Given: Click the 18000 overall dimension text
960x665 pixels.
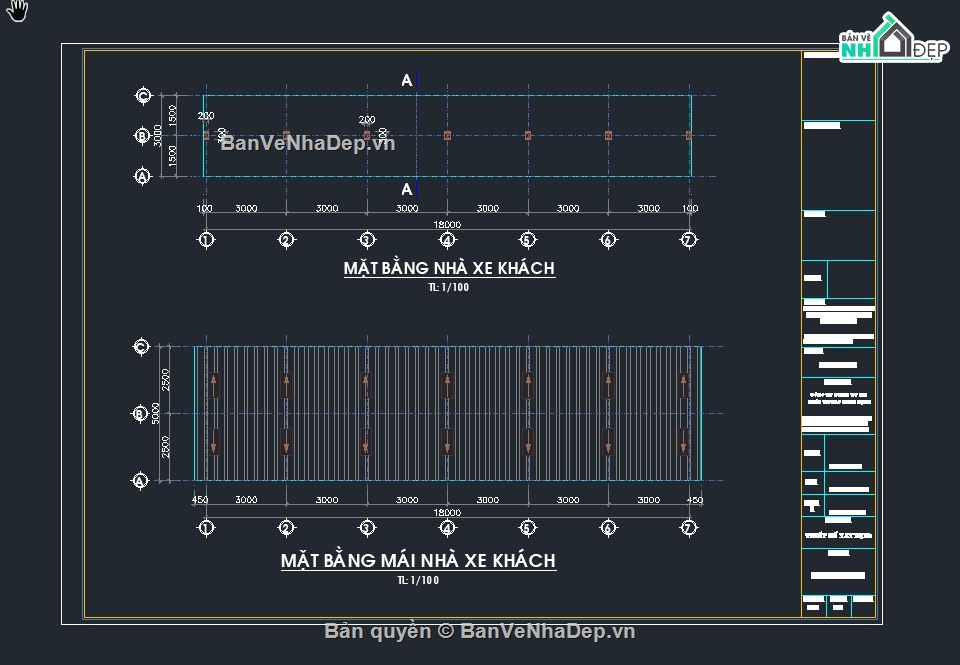Looking at the screenshot, I should point(447,223).
